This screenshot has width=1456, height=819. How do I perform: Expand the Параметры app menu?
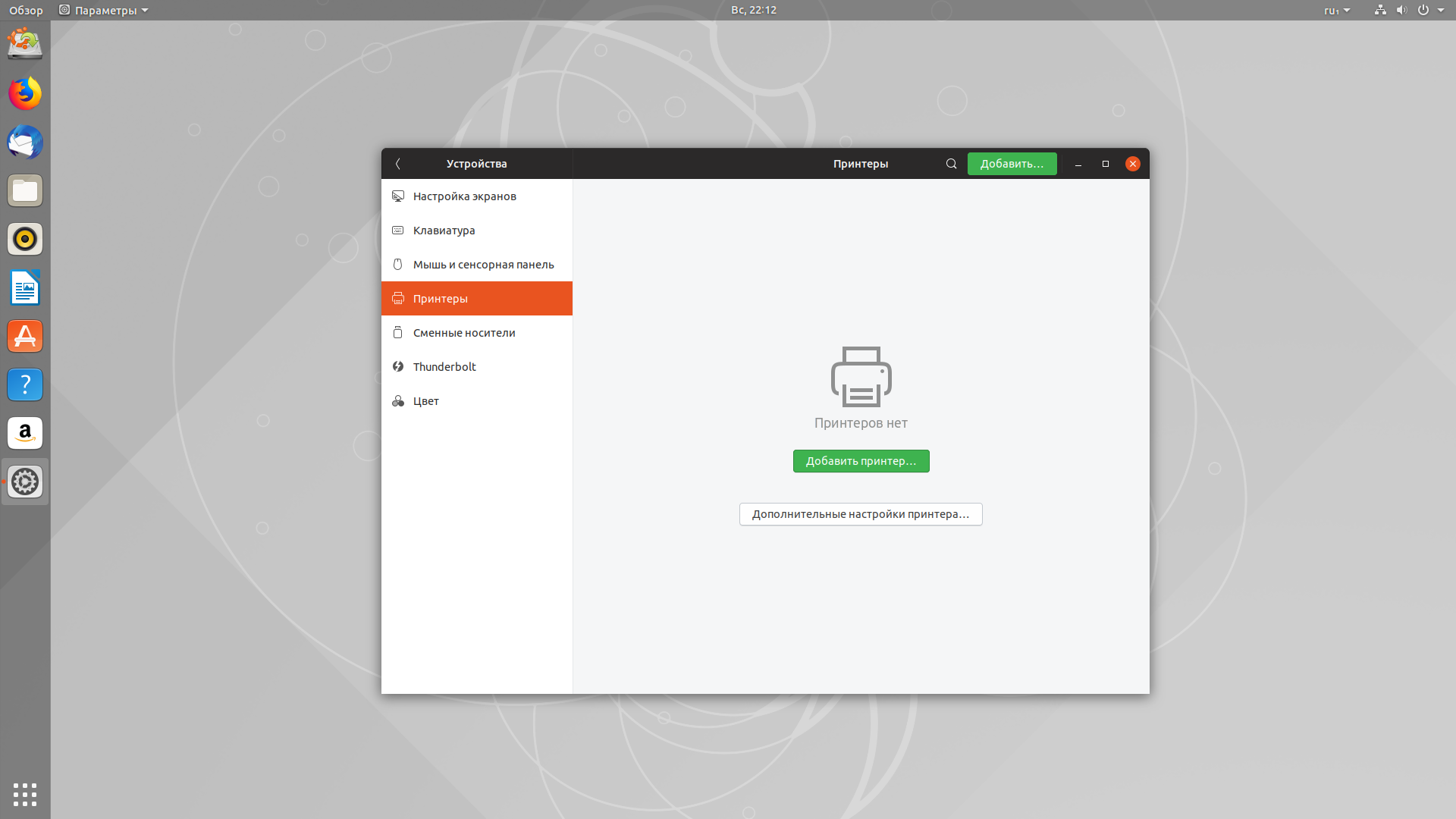coord(104,11)
